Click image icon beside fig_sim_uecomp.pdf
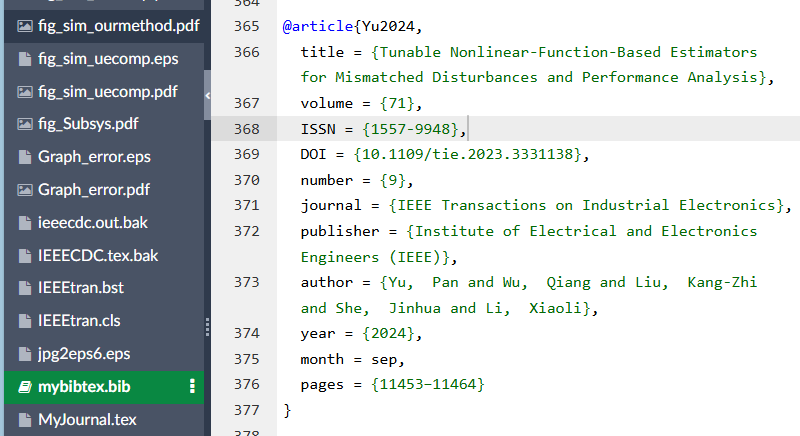Screen dimensions: 800x436 25,92
